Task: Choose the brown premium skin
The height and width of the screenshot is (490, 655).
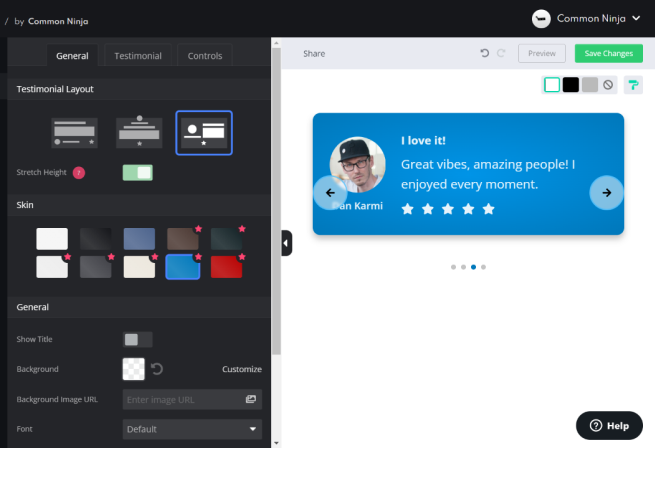Action: (183, 239)
